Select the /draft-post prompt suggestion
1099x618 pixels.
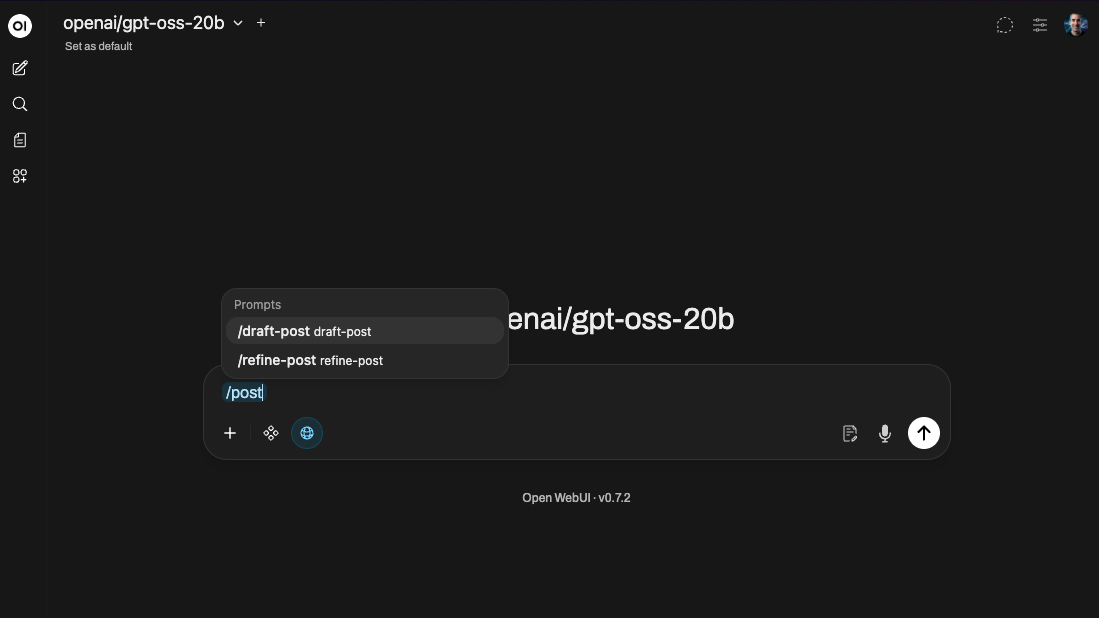coord(364,331)
